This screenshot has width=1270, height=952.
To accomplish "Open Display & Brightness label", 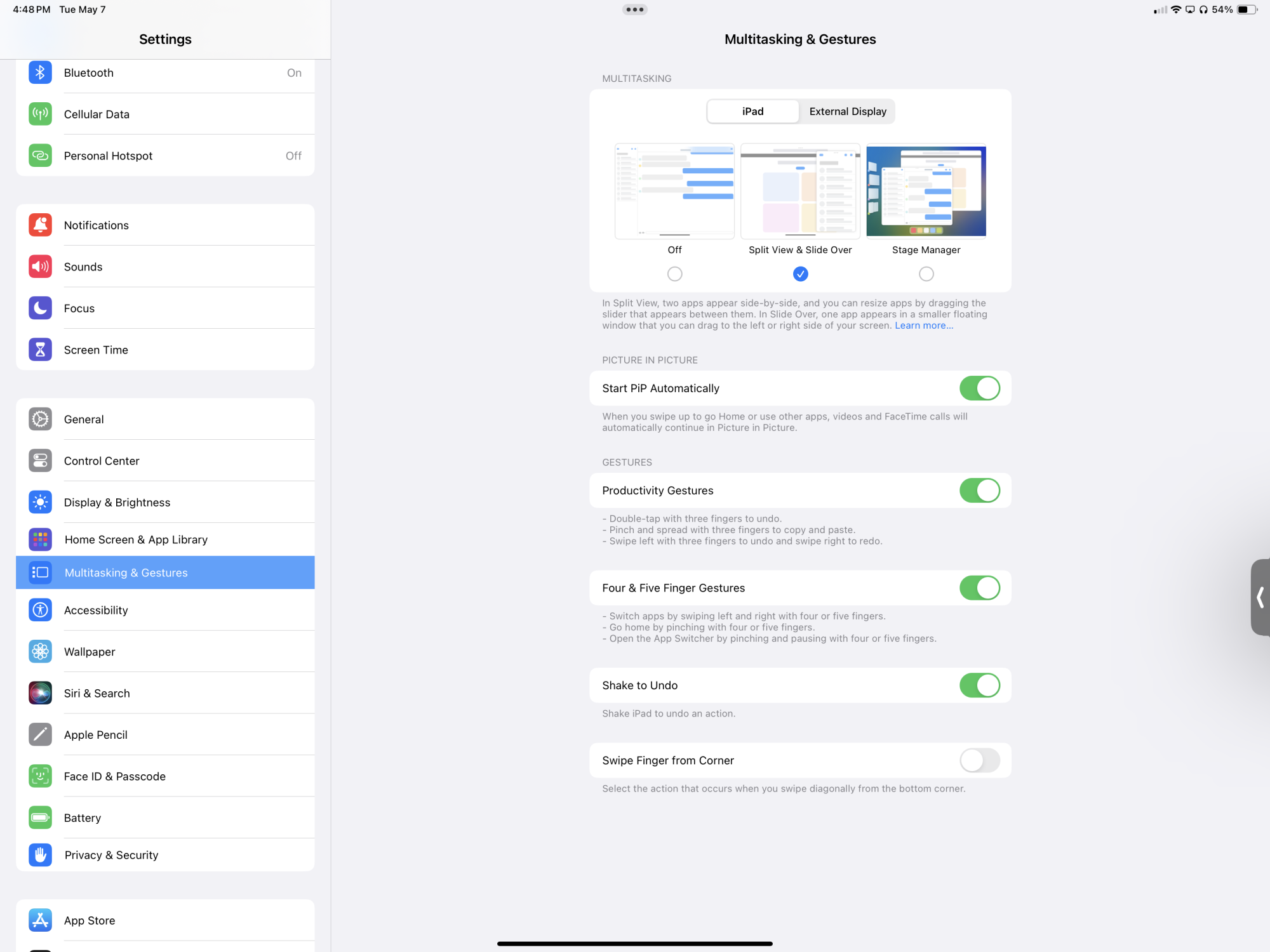I will (117, 503).
